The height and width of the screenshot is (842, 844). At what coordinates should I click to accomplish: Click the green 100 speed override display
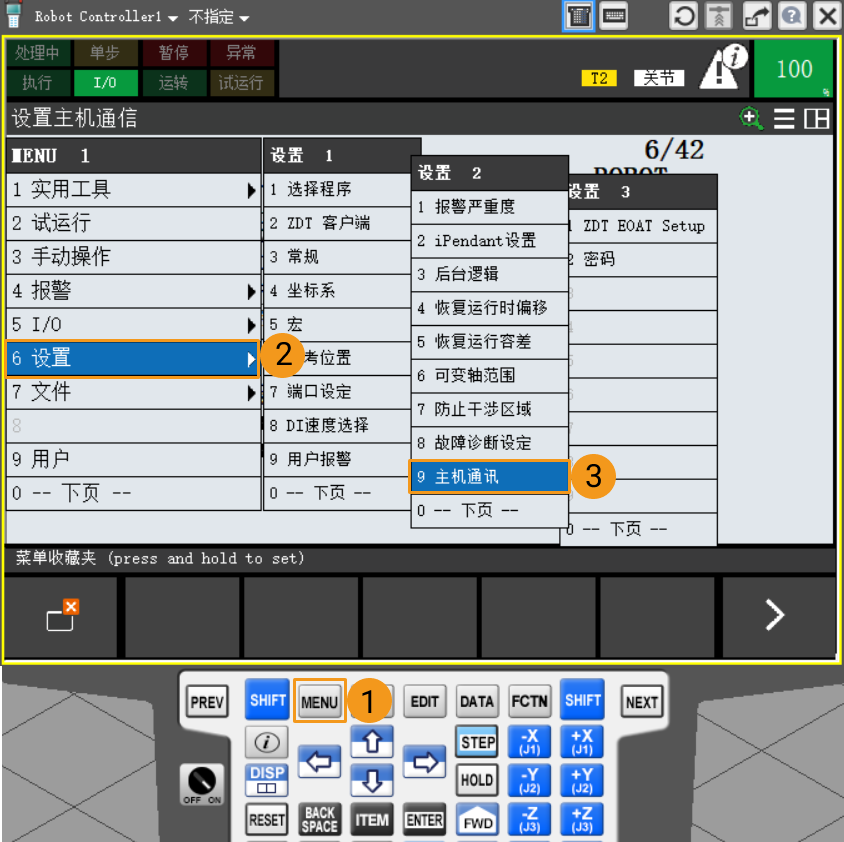tap(794, 68)
